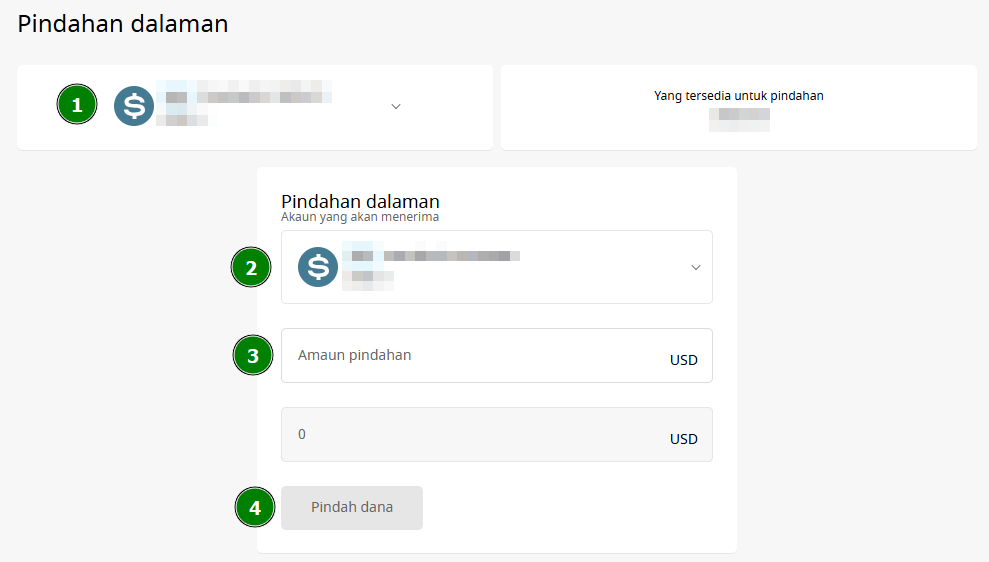Click USD label in converted field

click(x=684, y=439)
